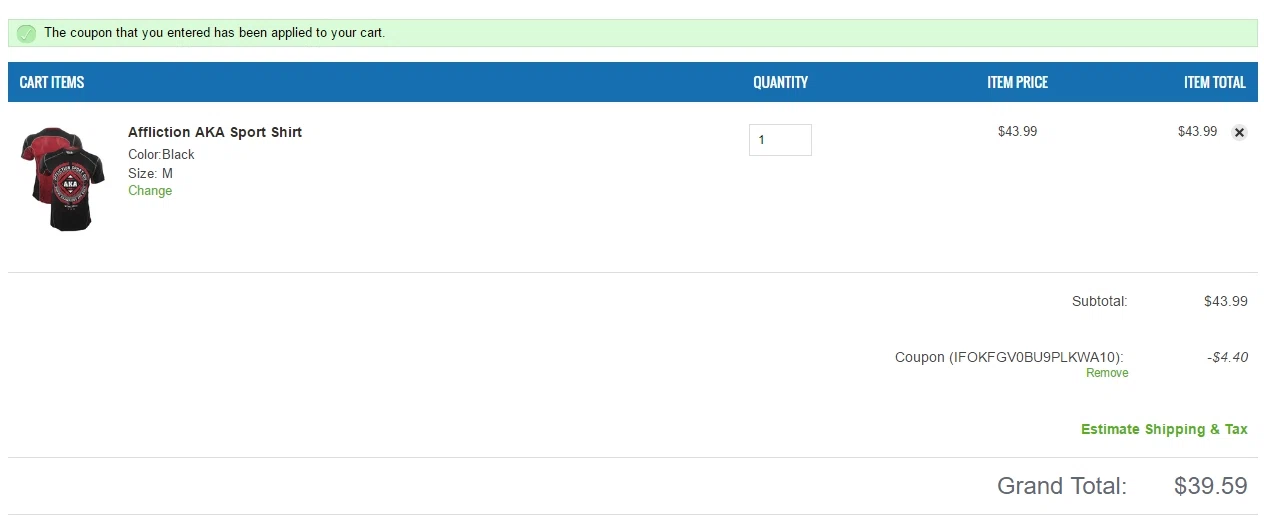The image size is (1264, 531).
Task: Open the Affliction AKA Sport Shirt thumbnail
Action: [63, 179]
